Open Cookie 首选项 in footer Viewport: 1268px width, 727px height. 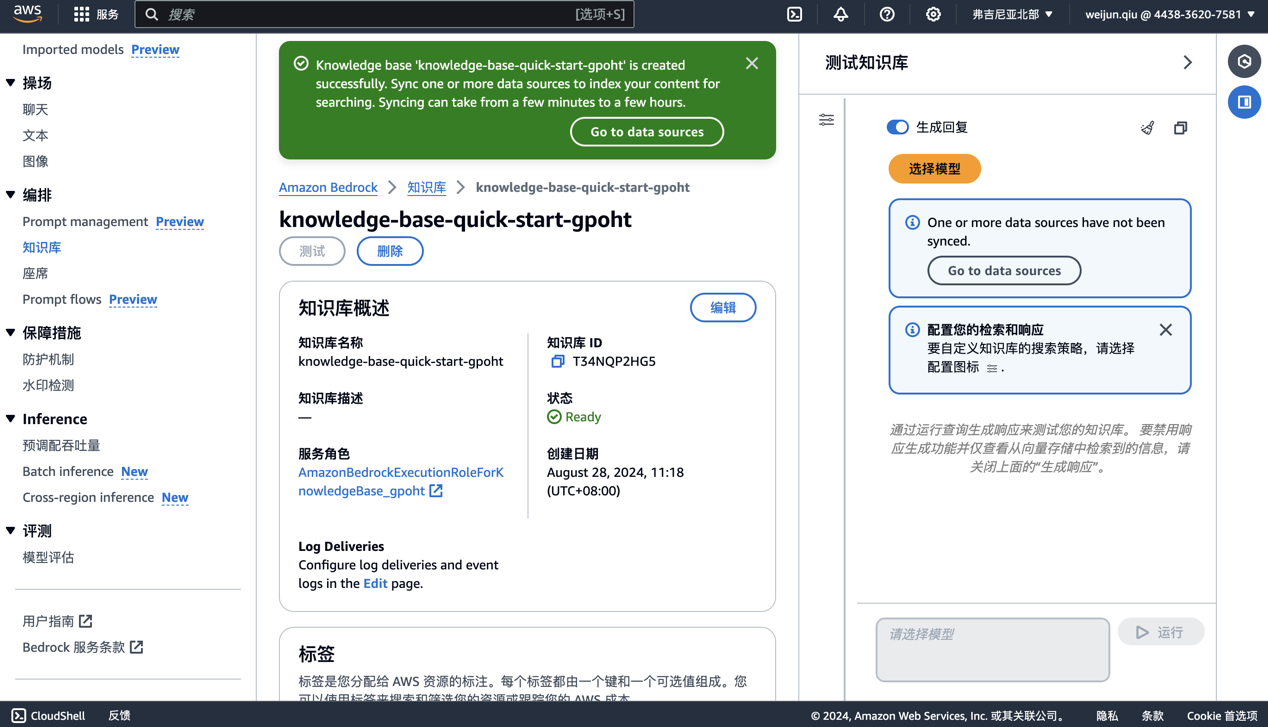coord(1222,715)
